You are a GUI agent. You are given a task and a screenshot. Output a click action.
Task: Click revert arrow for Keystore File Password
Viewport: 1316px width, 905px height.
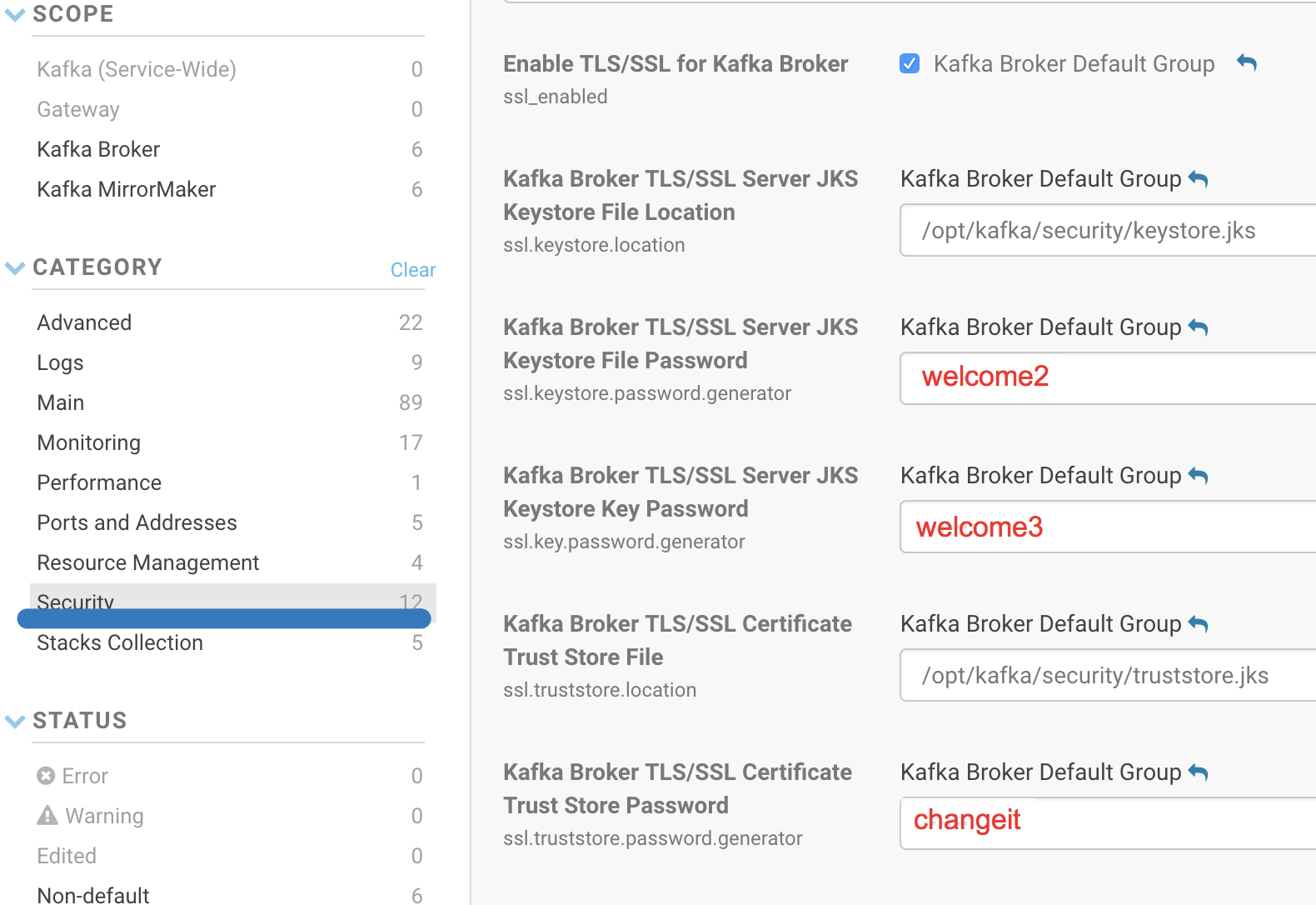[x=1198, y=327]
